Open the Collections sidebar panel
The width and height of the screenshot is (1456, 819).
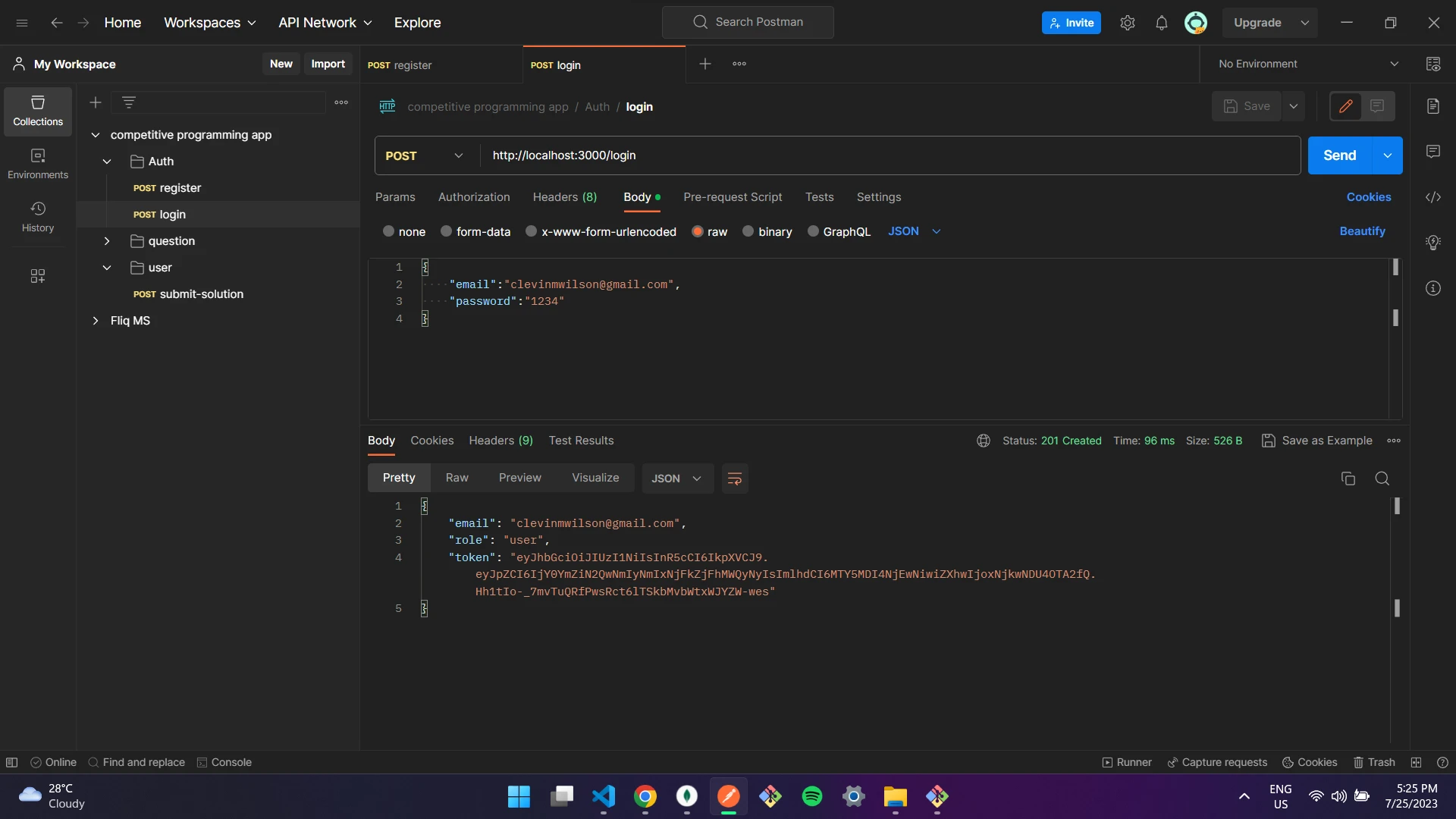(x=38, y=111)
